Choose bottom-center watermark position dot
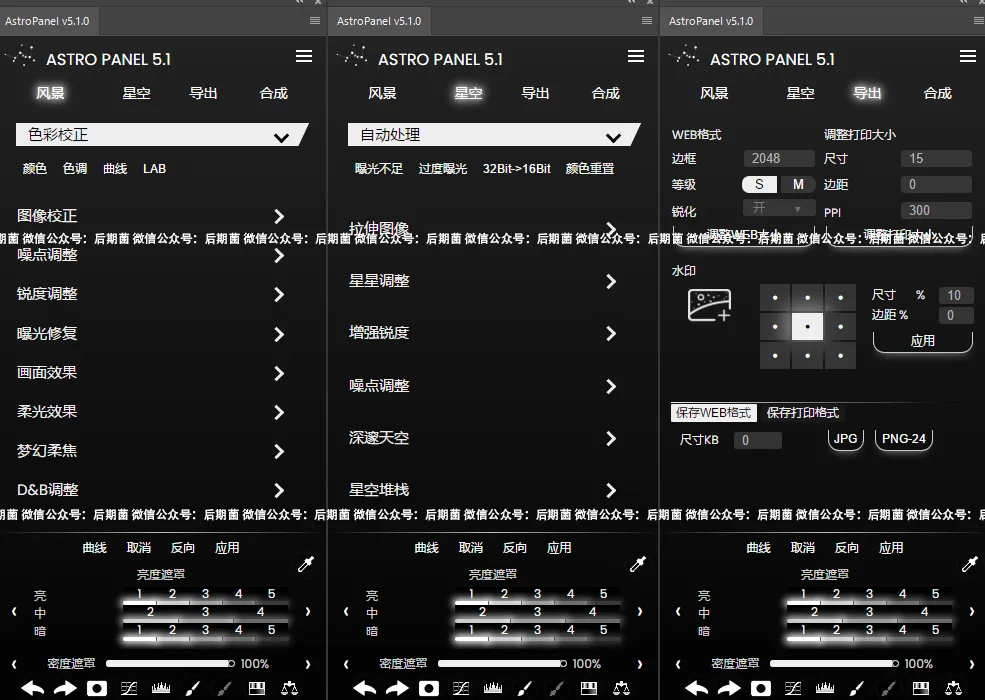 (x=807, y=356)
